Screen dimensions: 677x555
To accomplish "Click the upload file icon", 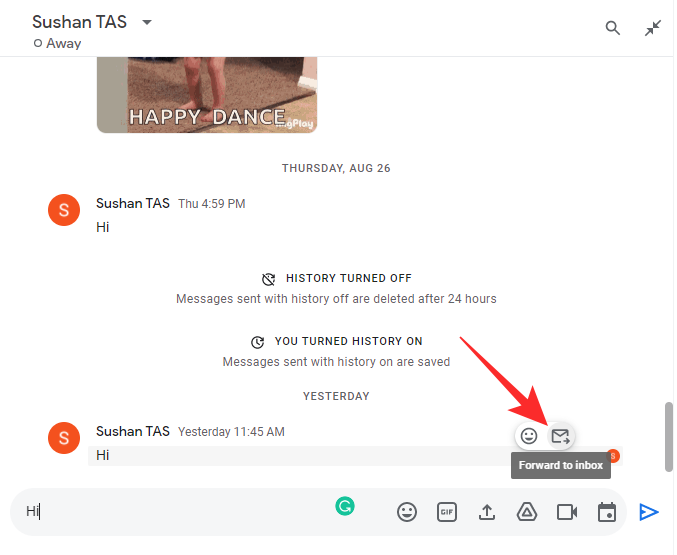I will tap(487, 512).
